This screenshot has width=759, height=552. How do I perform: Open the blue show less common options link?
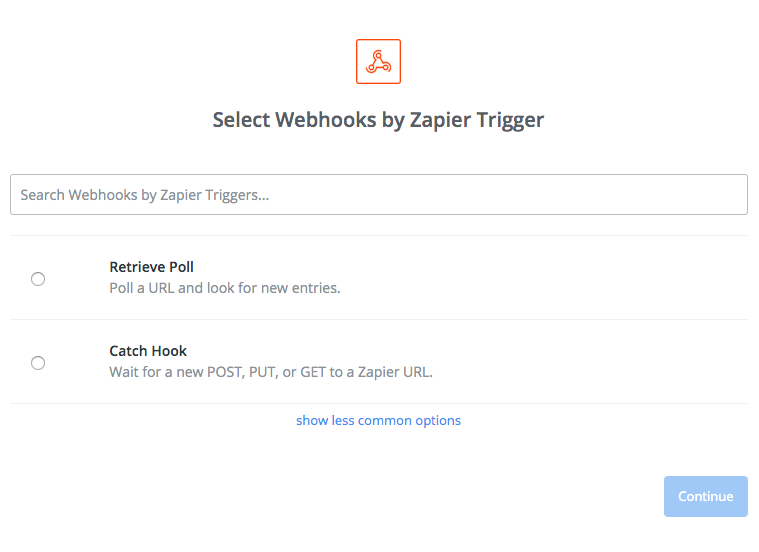pyautogui.click(x=378, y=420)
